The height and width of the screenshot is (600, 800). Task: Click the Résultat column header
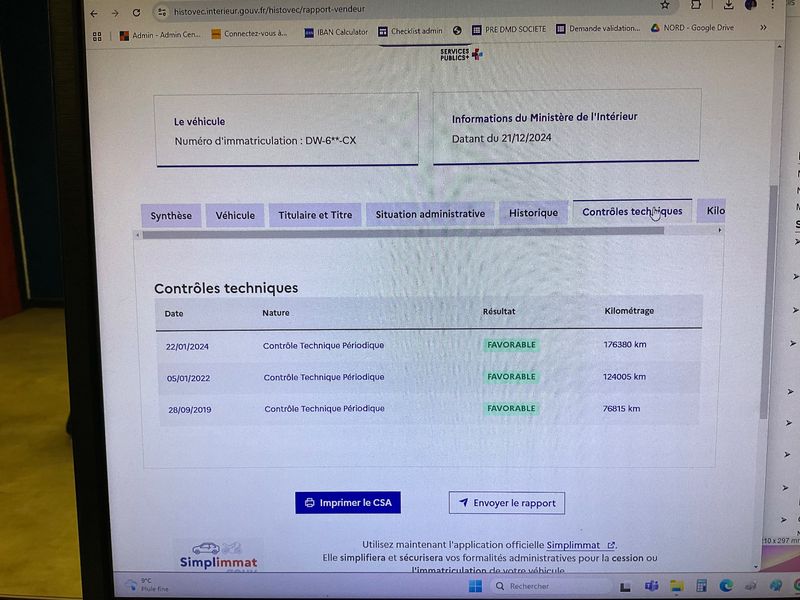[498, 311]
